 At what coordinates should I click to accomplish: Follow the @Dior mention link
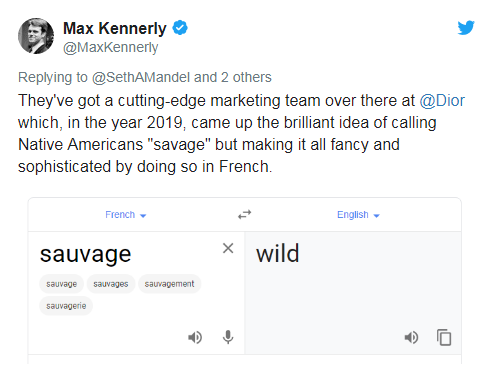pos(442,101)
